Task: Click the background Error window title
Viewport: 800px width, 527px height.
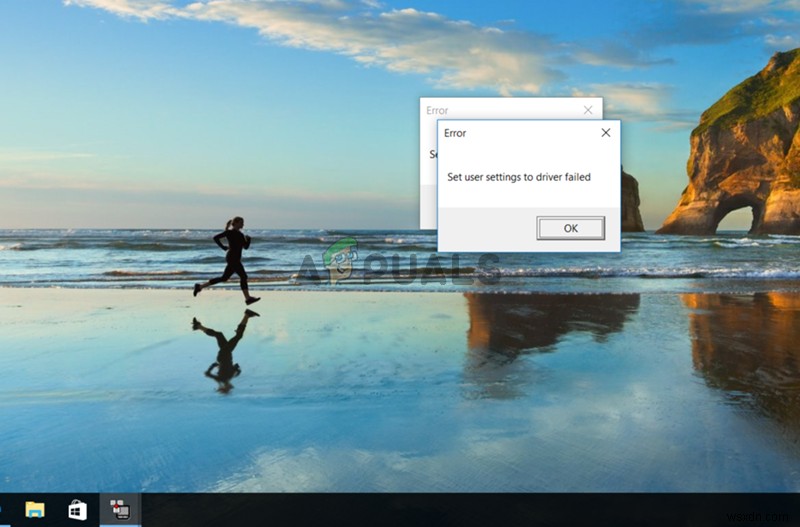Action: pos(437,110)
